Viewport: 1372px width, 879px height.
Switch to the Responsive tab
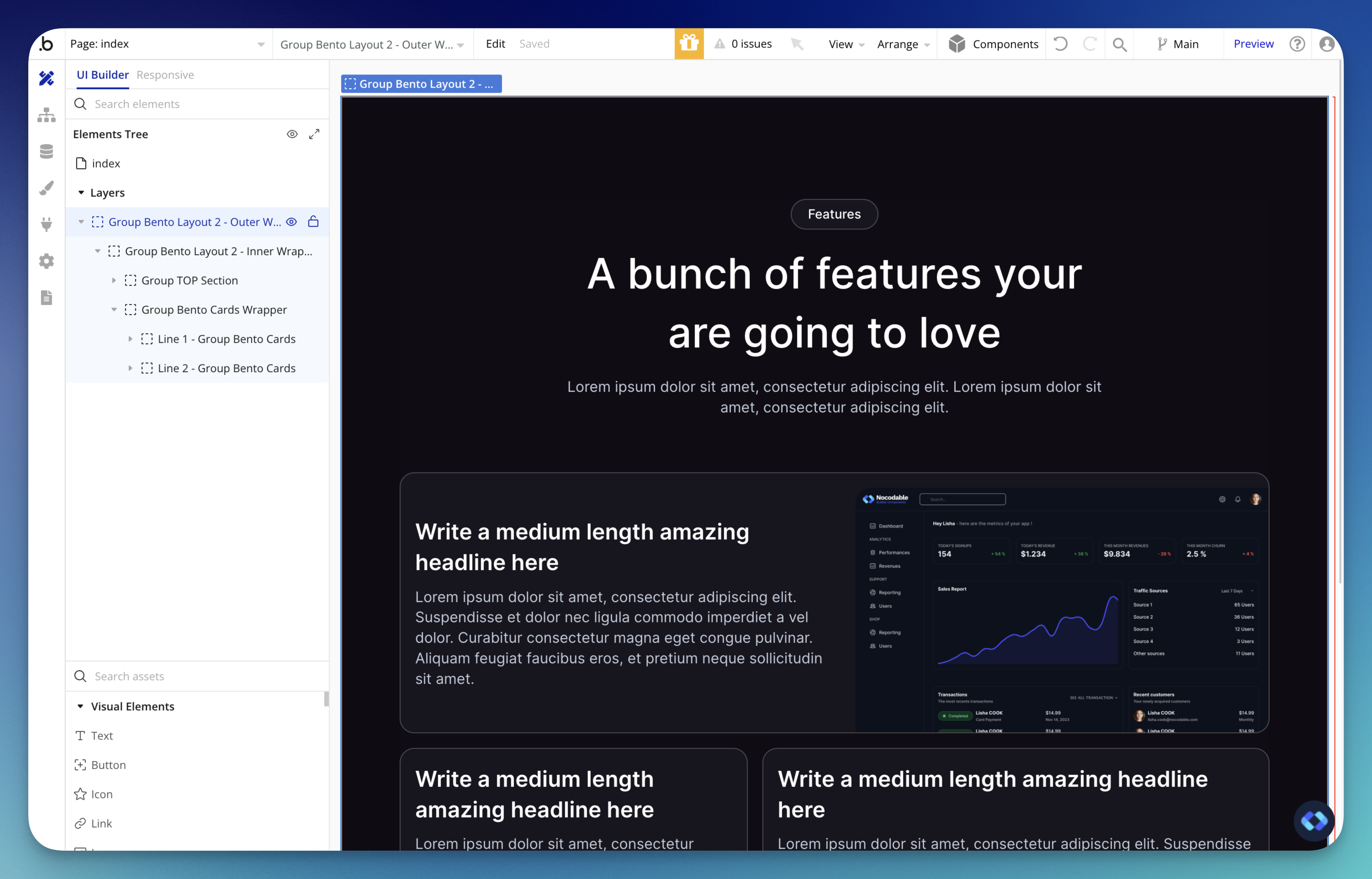(x=165, y=75)
